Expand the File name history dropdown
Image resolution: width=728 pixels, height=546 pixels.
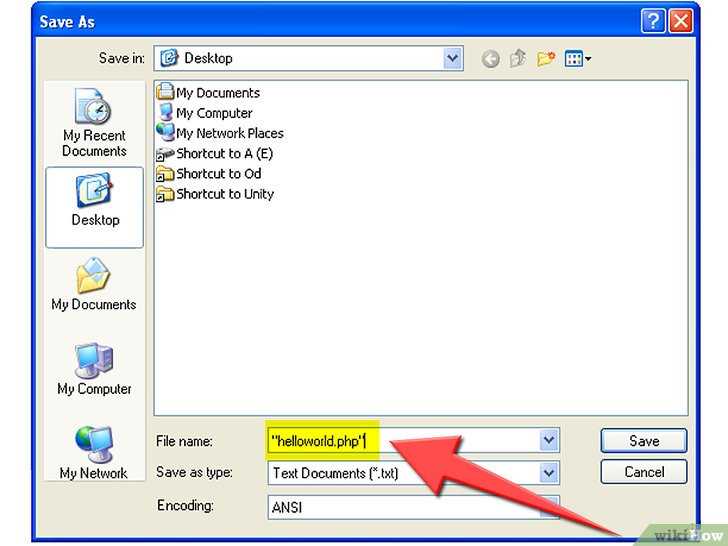coord(549,440)
